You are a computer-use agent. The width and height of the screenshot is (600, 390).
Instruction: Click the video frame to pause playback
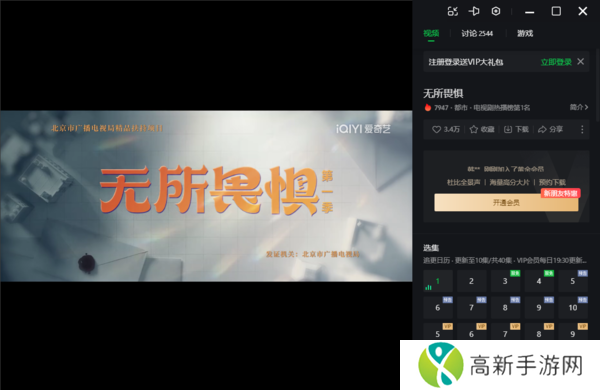[206, 196]
